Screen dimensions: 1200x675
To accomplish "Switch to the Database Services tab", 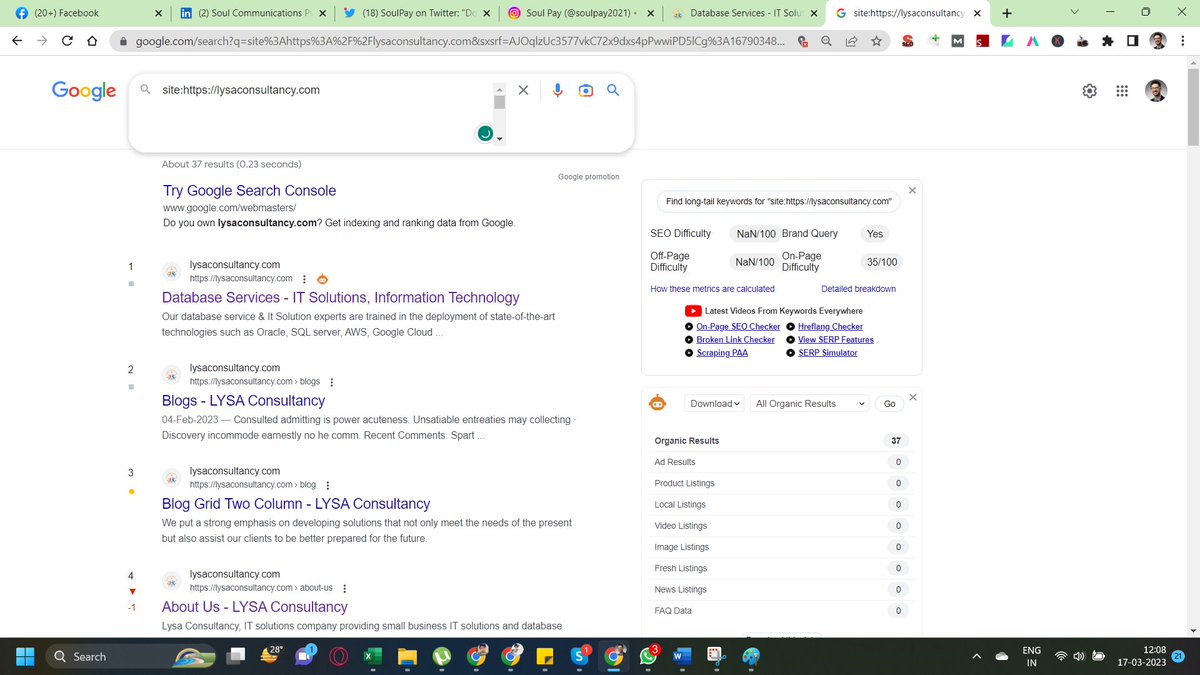I will coord(742,13).
